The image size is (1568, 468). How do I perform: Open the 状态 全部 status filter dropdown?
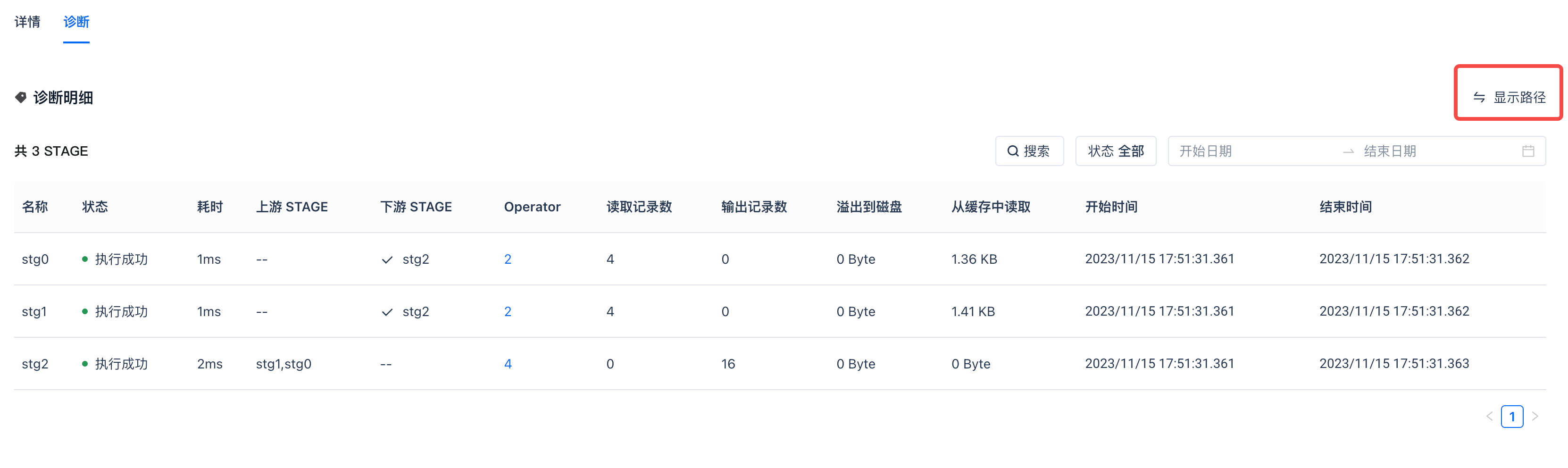1115,151
